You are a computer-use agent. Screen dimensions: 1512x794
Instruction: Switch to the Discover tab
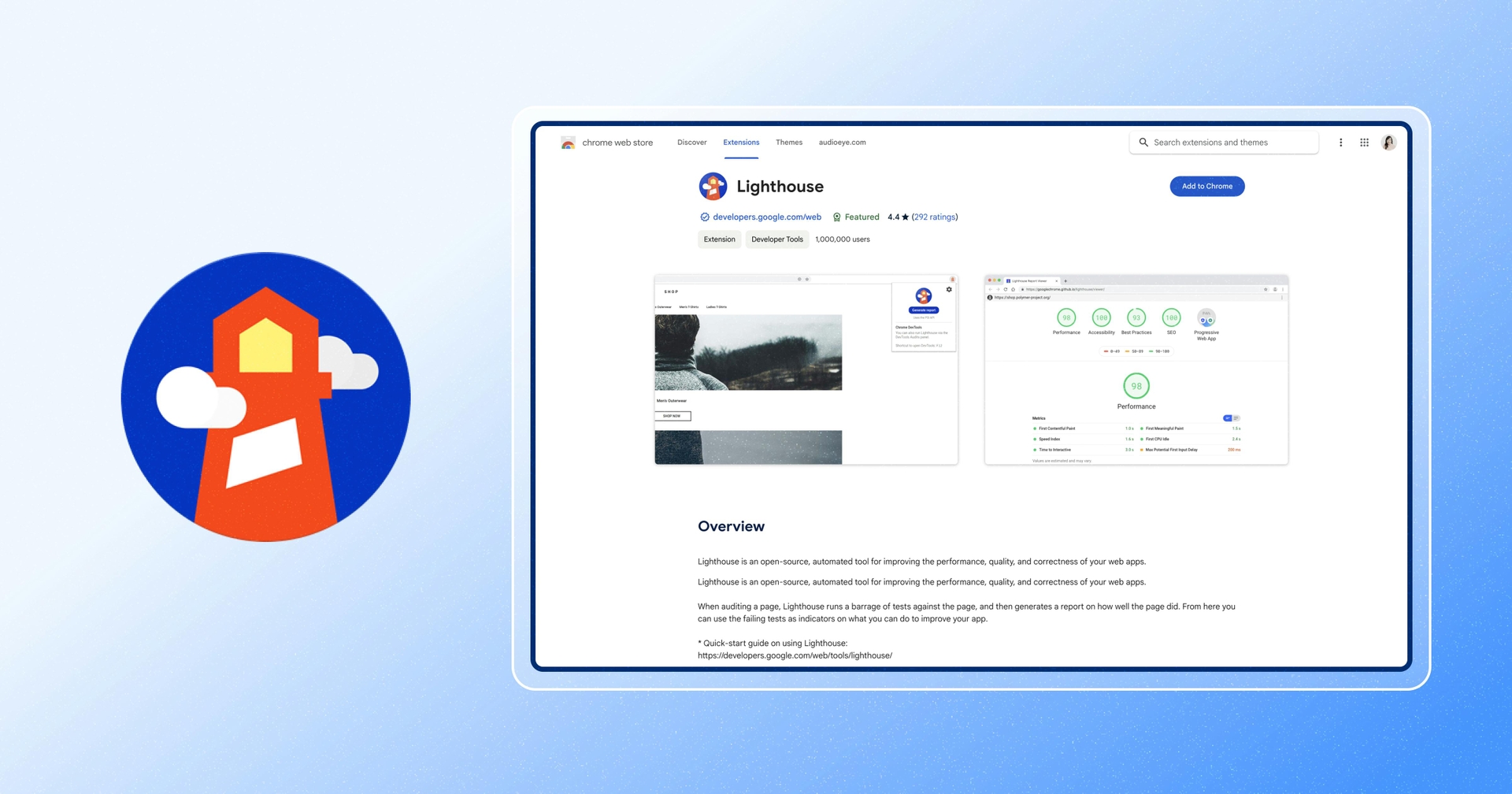coord(691,143)
